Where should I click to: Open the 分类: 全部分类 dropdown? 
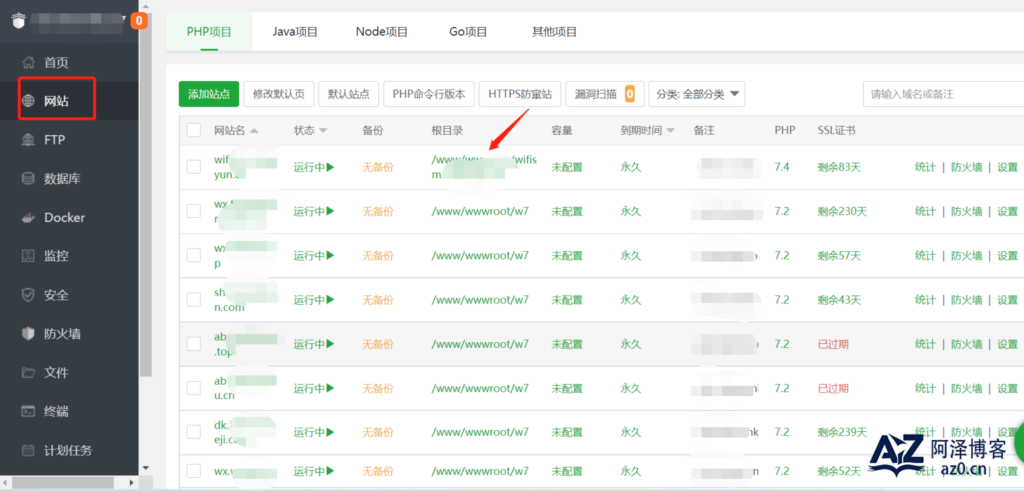click(697, 94)
